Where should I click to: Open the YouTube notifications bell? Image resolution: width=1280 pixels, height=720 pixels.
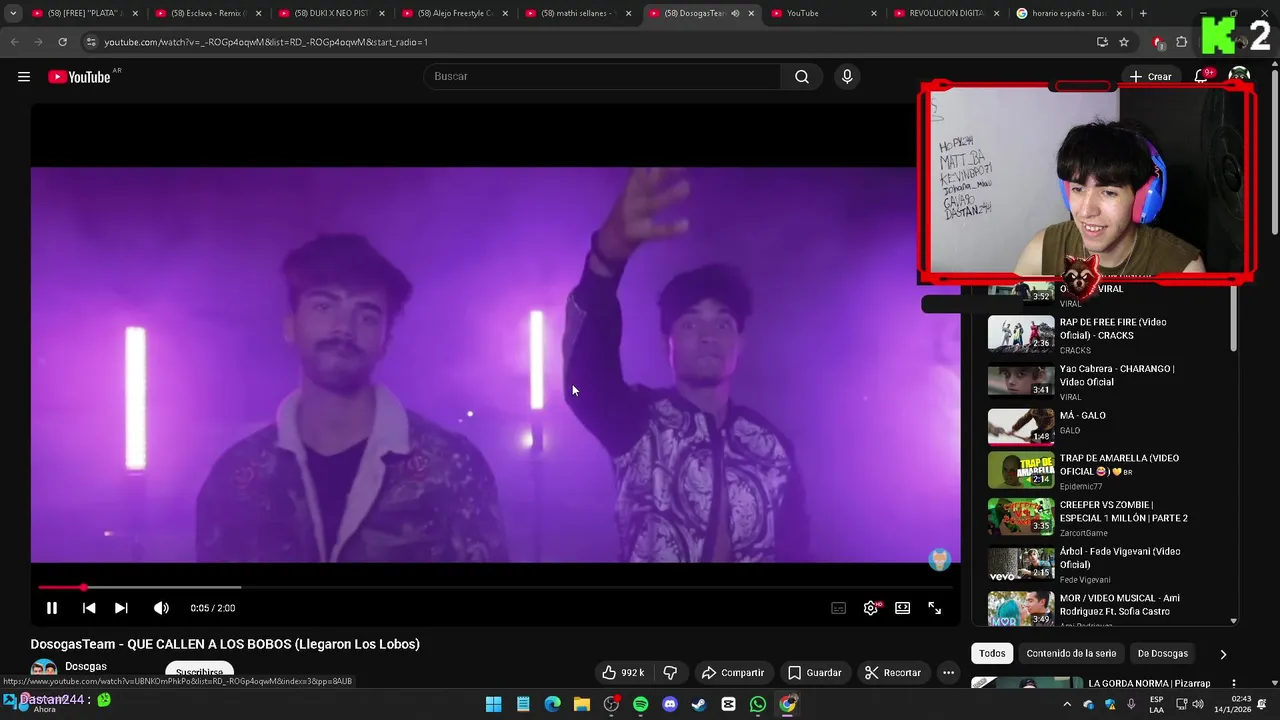pyautogui.click(x=1202, y=76)
